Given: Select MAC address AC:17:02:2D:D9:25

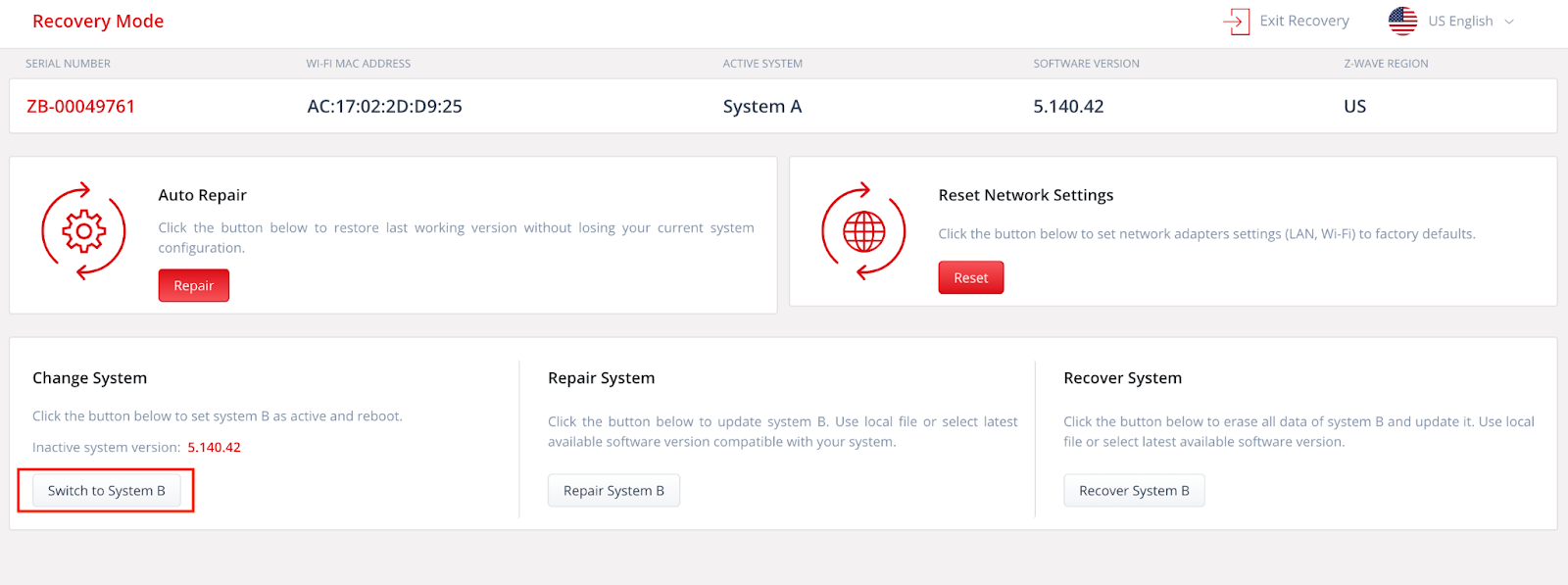Looking at the screenshot, I should coord(384,106).
